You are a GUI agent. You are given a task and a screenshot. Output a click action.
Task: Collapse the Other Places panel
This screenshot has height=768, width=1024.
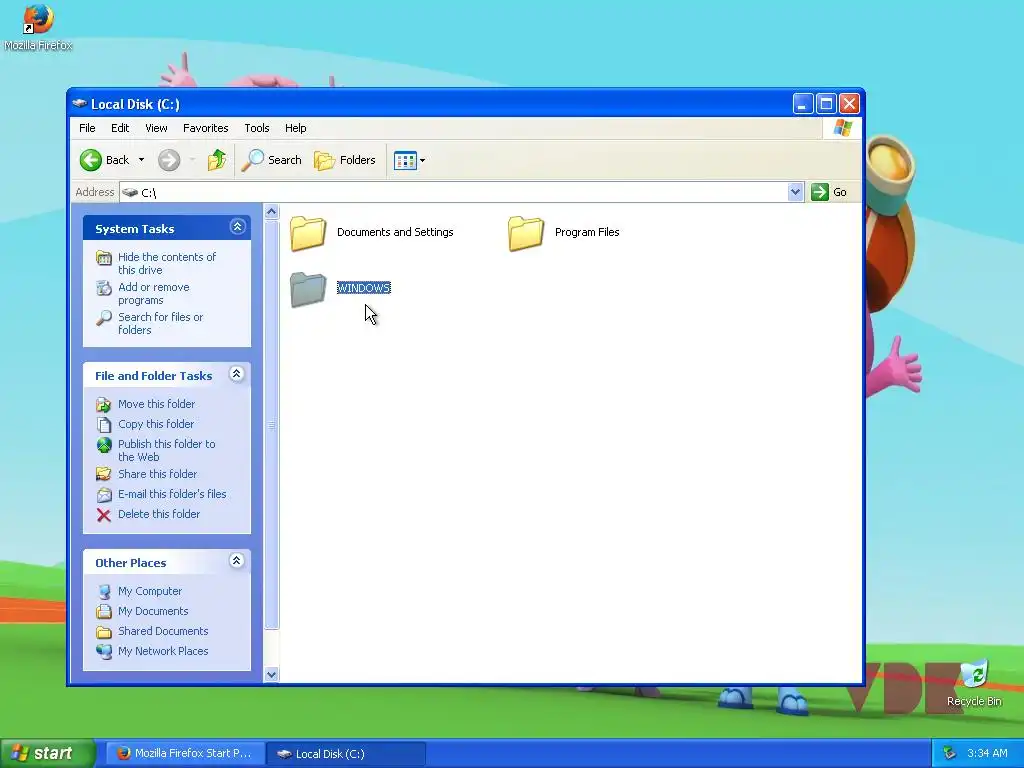pos(236,560)
